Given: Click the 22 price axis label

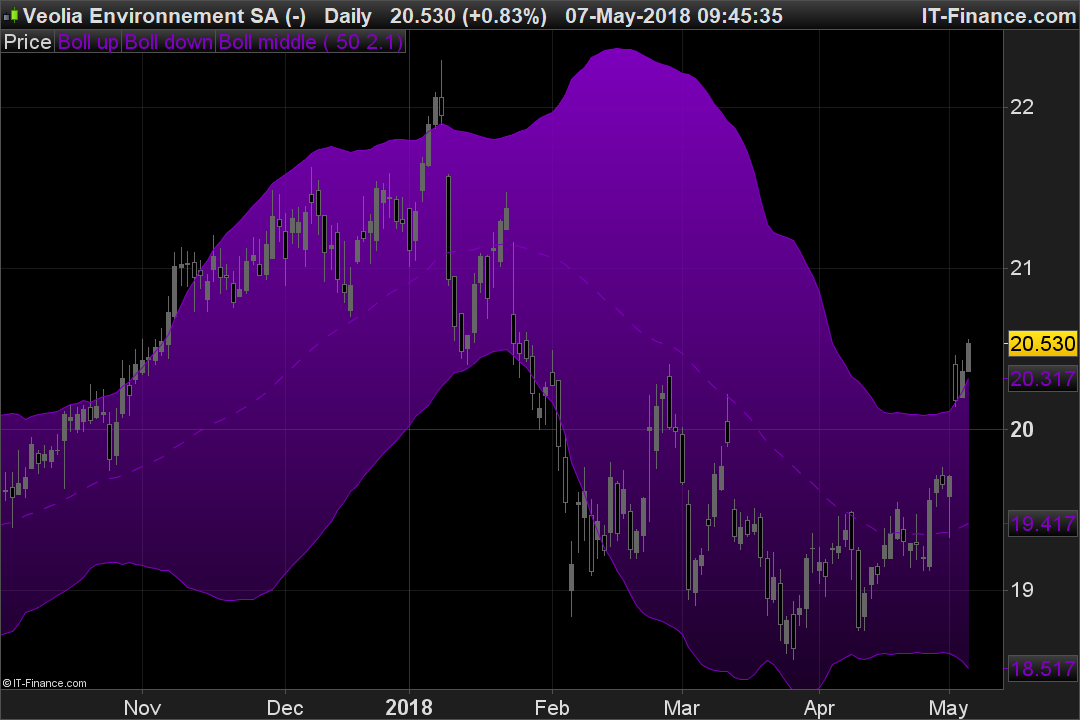Looking at the screenshot, I should [1021, 107].
